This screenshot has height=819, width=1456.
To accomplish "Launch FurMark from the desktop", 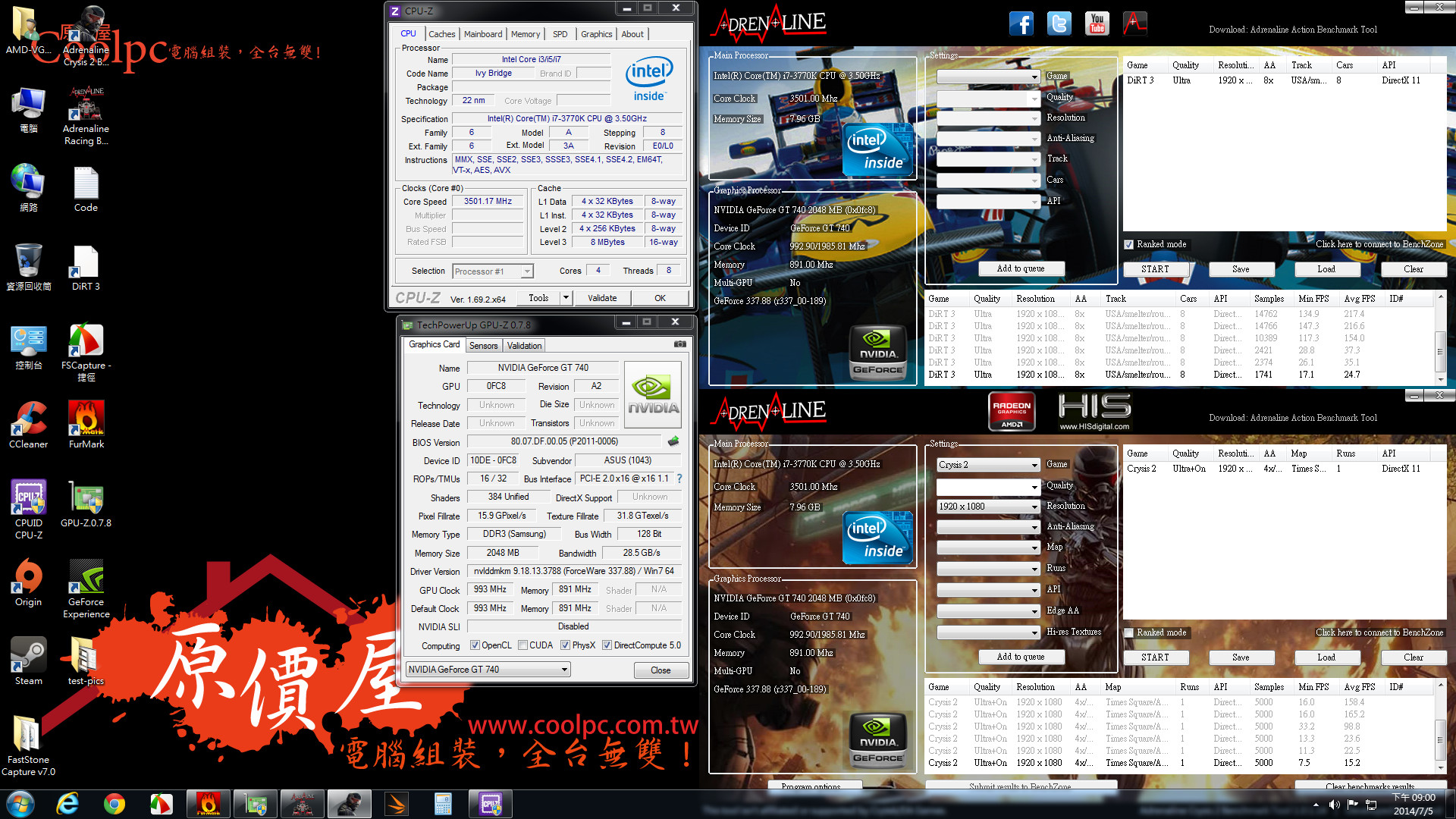I will point(86,425).
